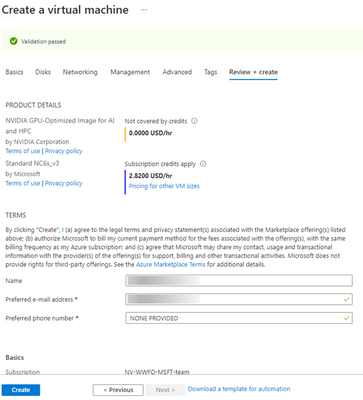The height and width of the screenshot is (400, 363).
Task: Open the Tags tab
Action: (x=211, y=72)
